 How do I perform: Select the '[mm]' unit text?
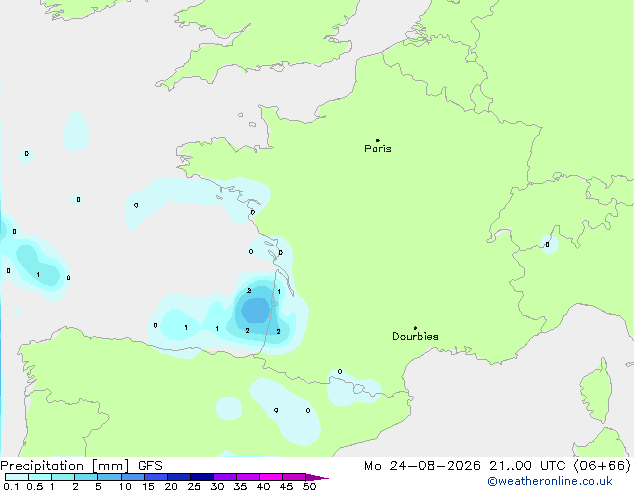pyautogui.click(x=111, y=466)
